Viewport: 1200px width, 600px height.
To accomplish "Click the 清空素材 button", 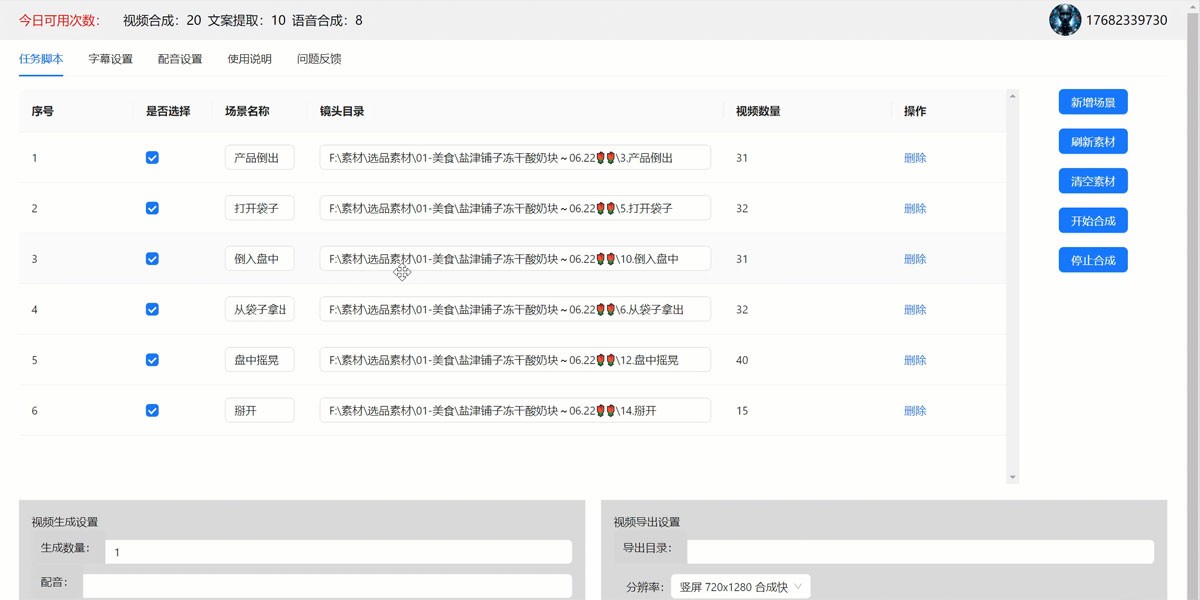I will tap(1093, 181).
